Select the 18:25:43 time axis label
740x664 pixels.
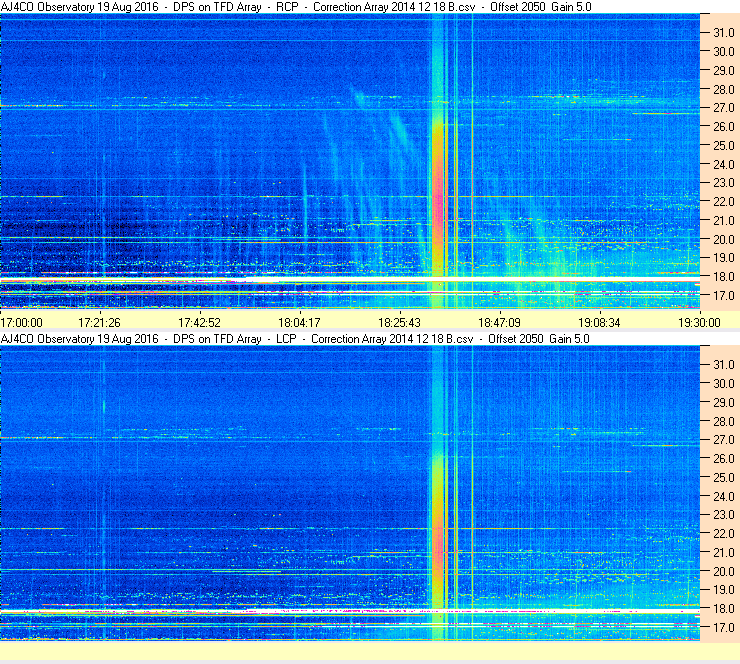coord(399,323)
